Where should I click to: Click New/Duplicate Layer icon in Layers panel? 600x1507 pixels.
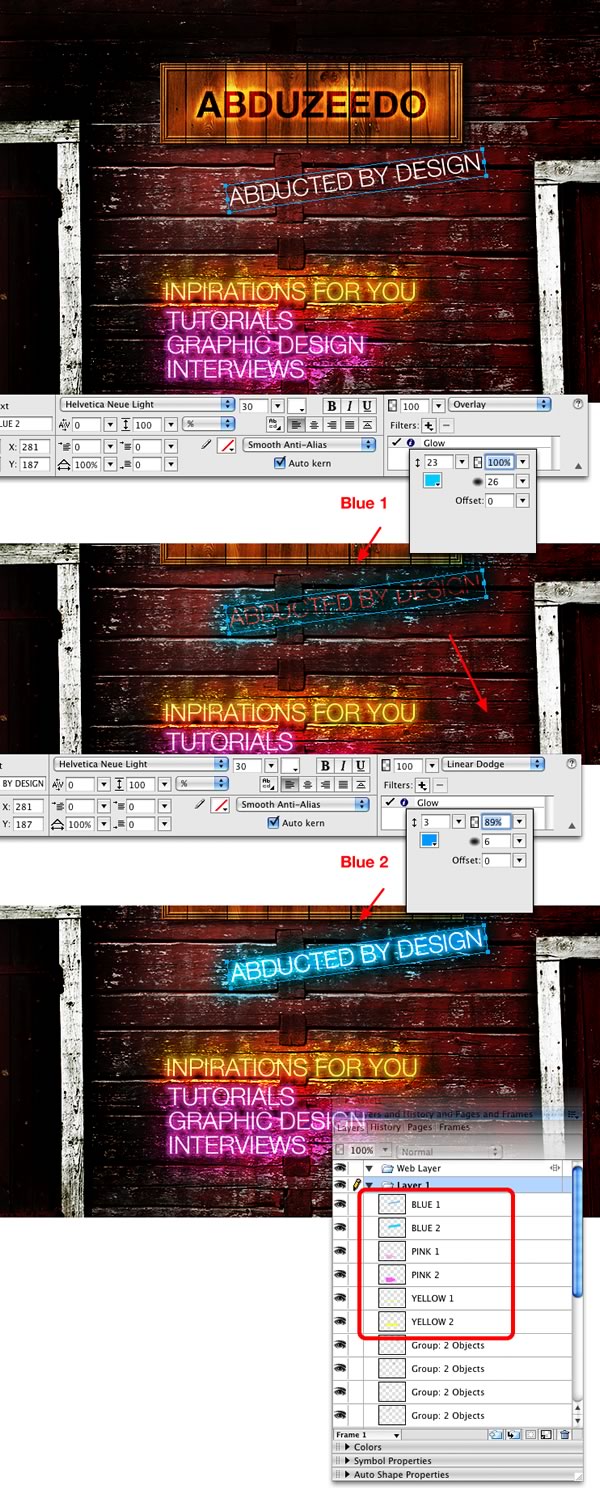pos(496,1435)
